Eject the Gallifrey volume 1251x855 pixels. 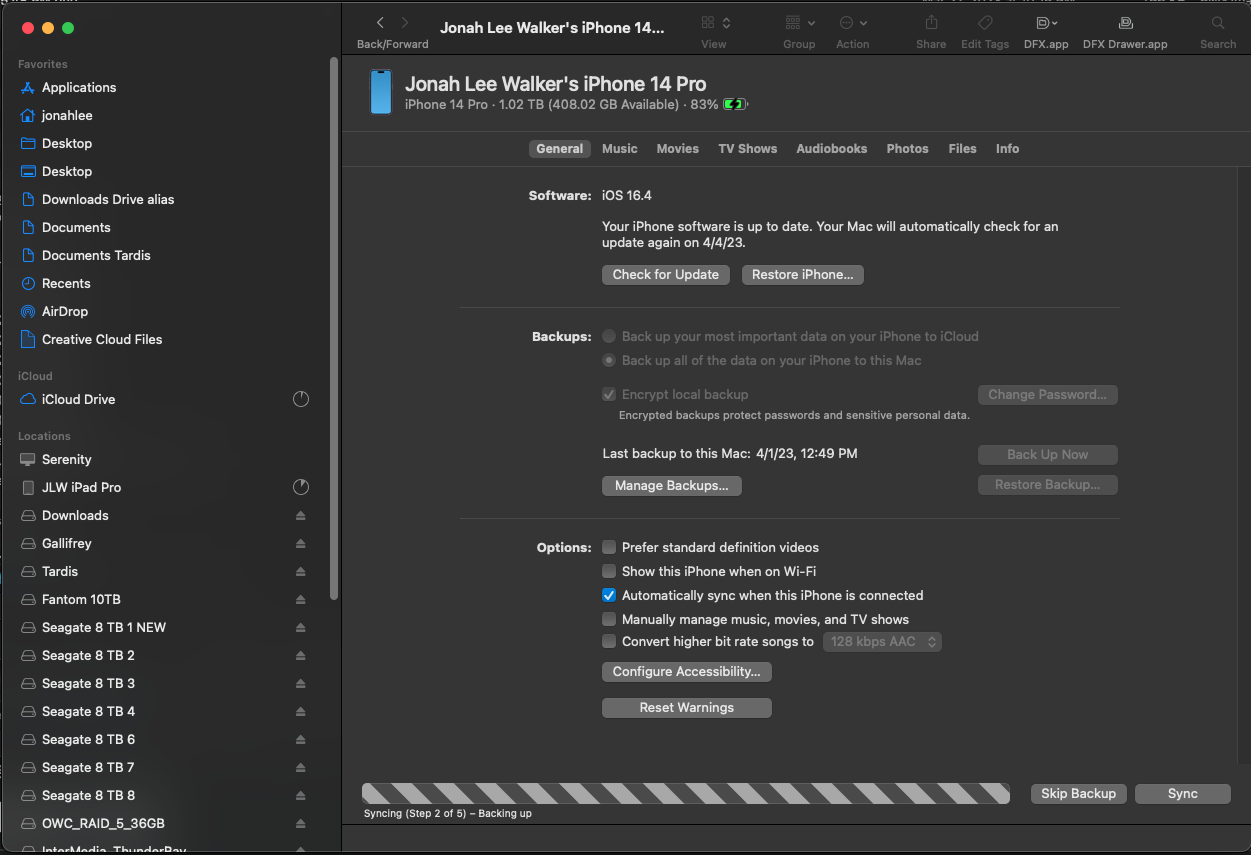[301, 543]
